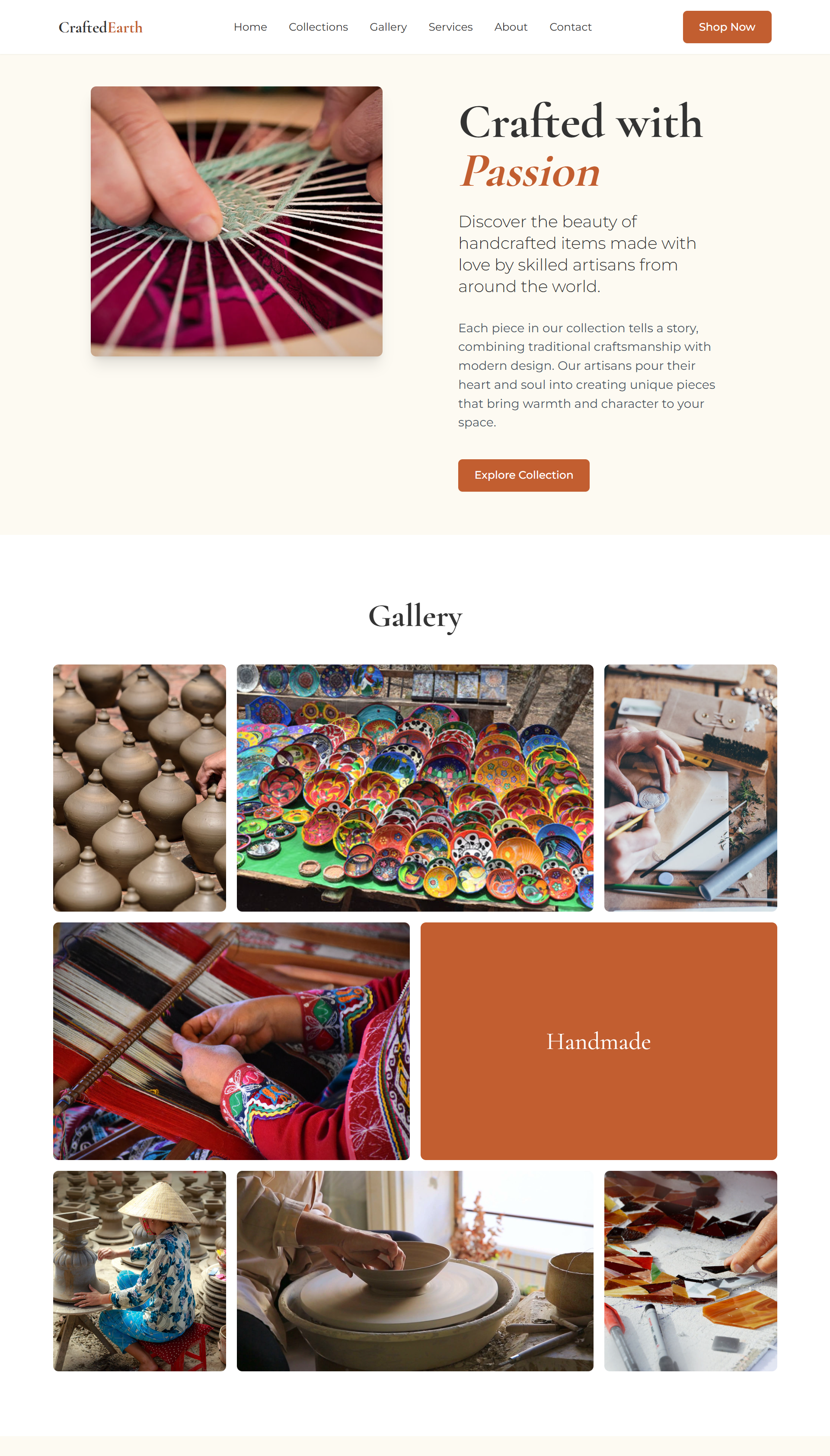Viewport: 830px width, 1456px height.
Task: View the red loom weaving photo
Action: point(231,1041)
